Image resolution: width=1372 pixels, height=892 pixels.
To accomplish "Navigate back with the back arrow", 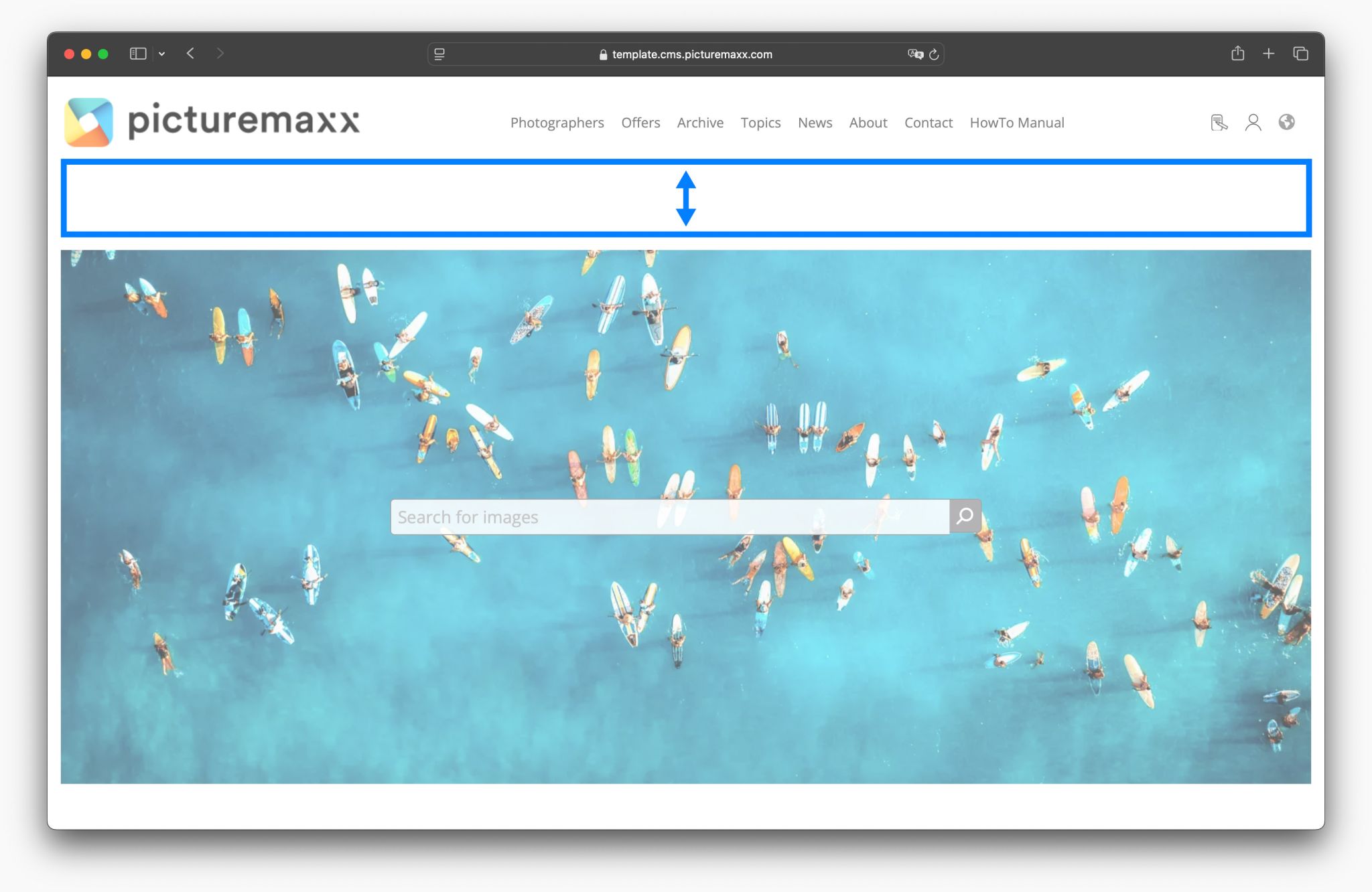I will (190, 54).
